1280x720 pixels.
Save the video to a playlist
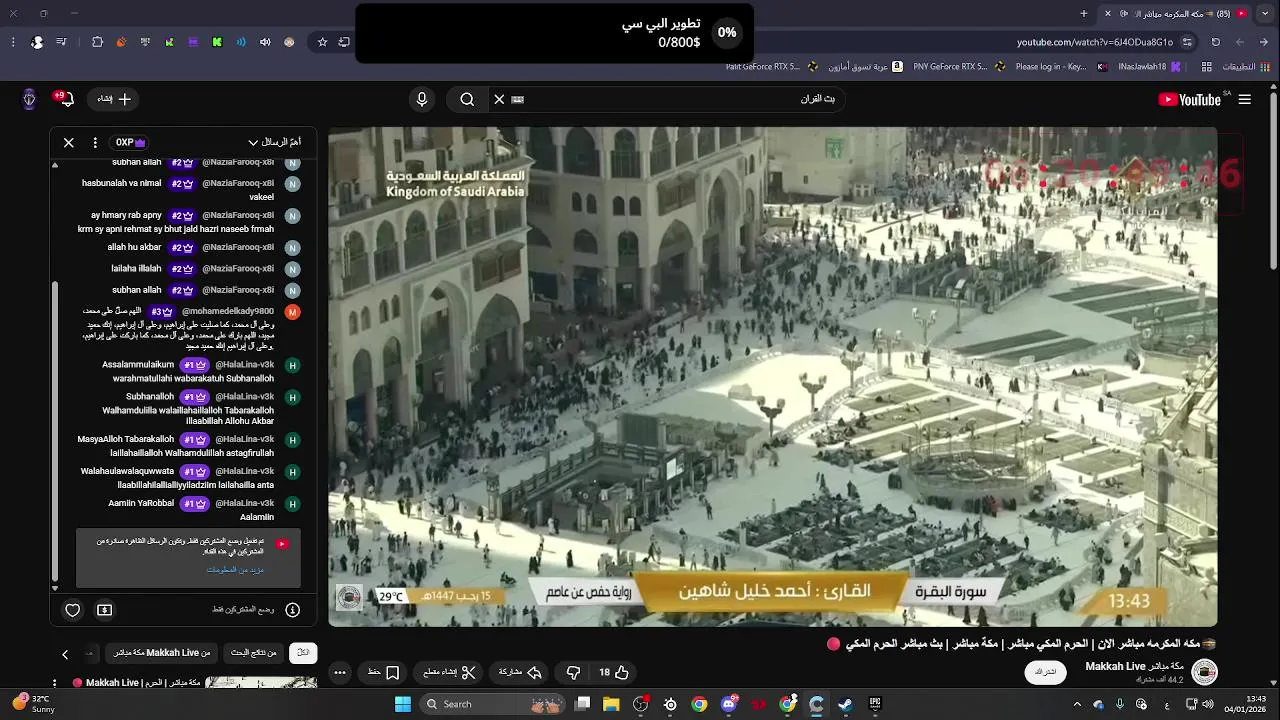click(384, 672)
